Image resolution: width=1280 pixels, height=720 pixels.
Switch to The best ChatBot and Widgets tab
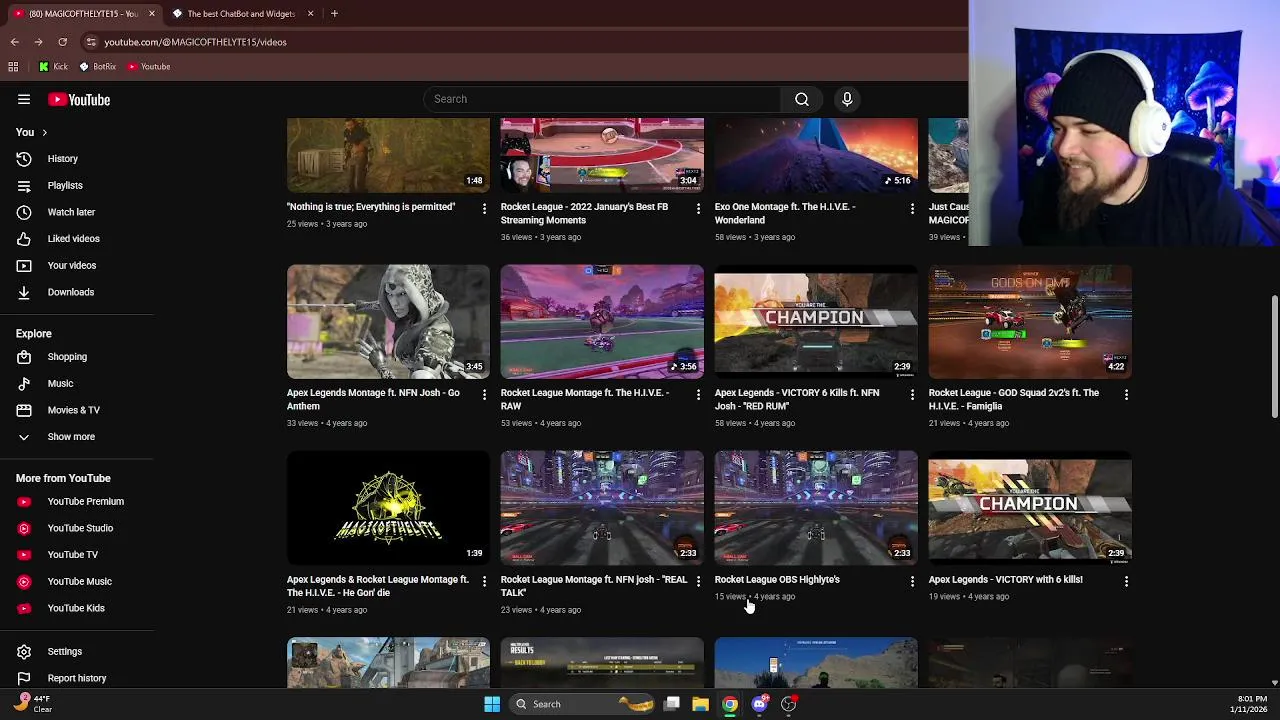coord(240,14)
